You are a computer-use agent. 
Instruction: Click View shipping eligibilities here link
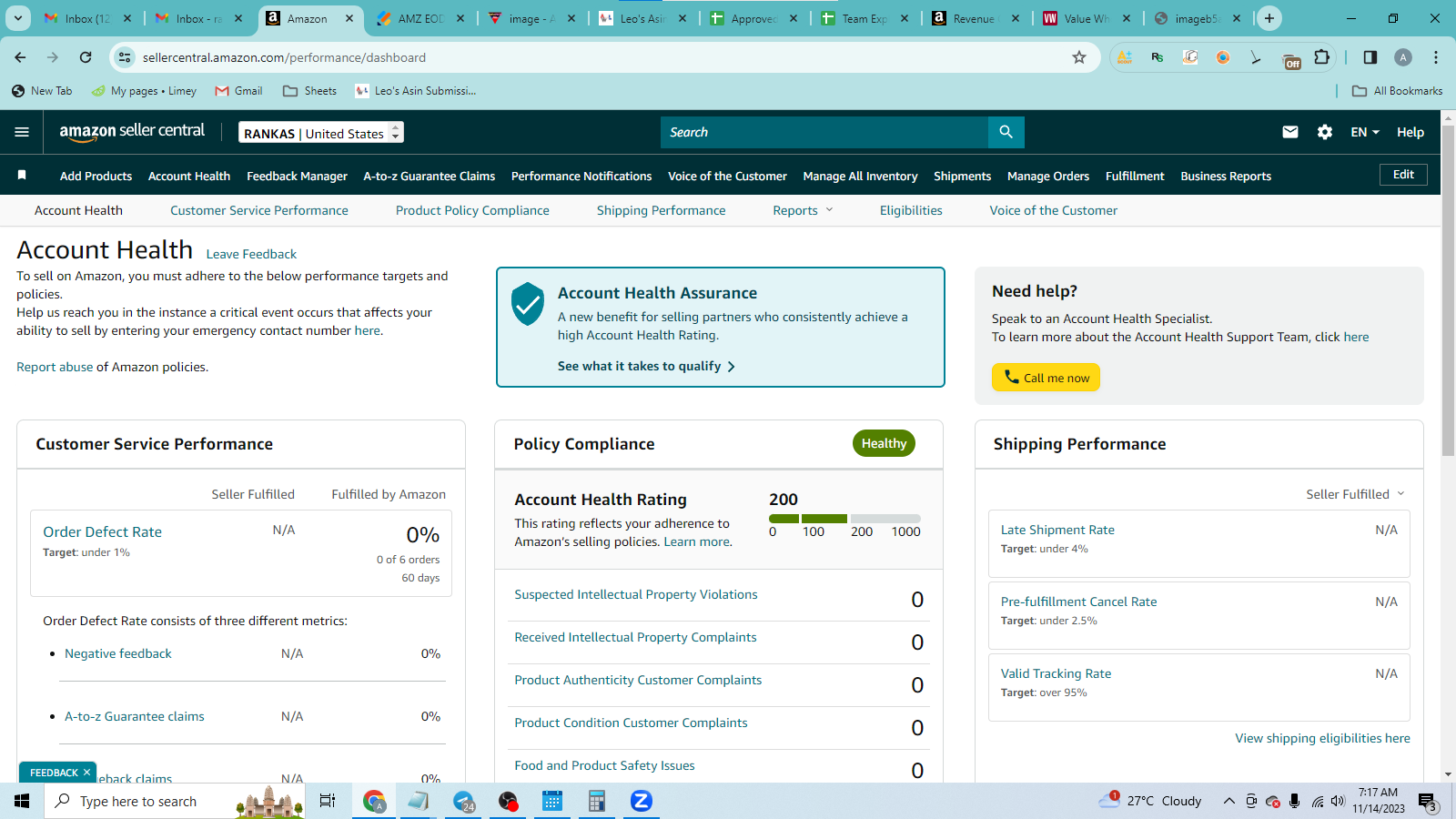(1322, 738)
